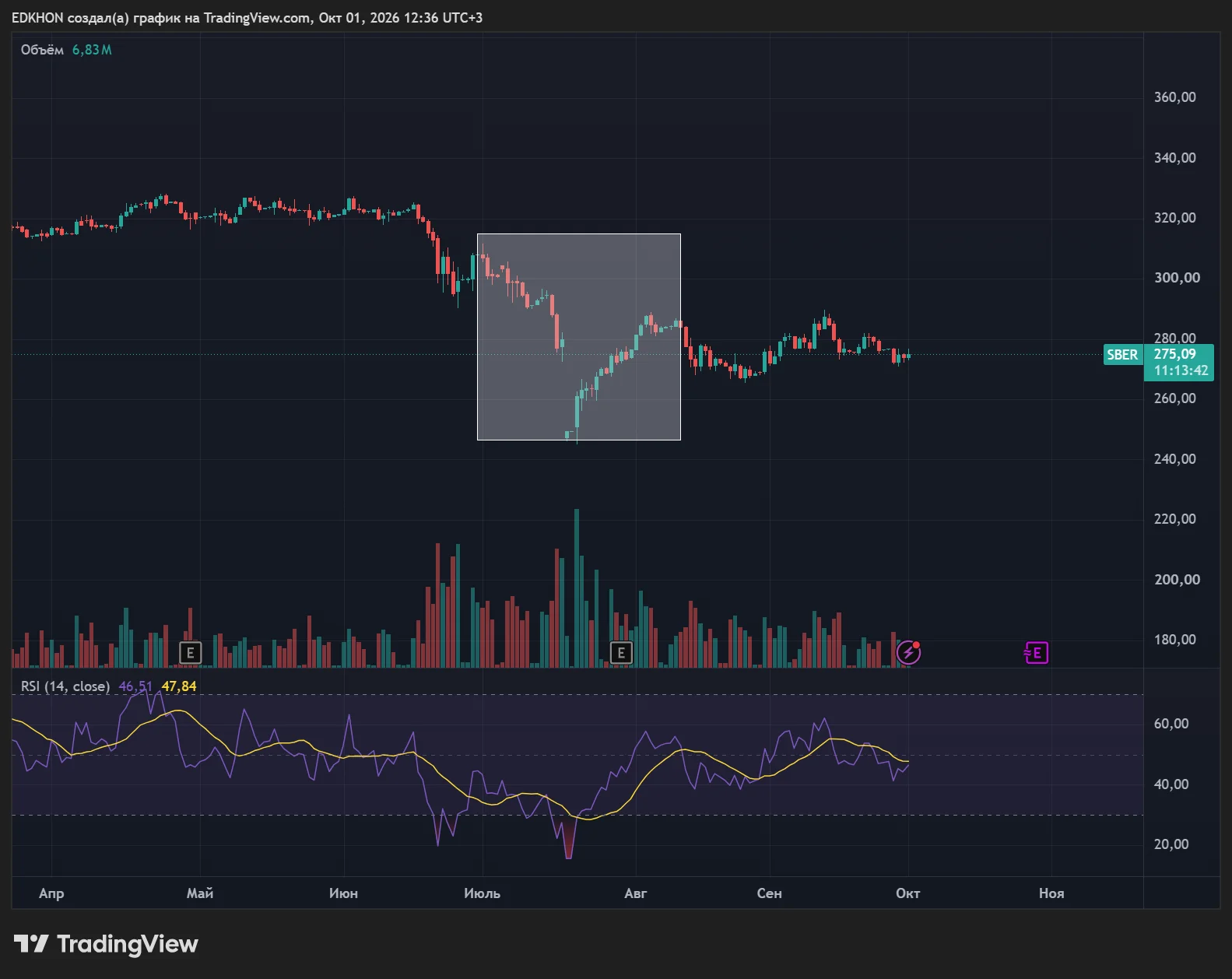The image size is (1232, 979).
Task: Click the EDKHON chart creation header text
Action: pos(247,18)
